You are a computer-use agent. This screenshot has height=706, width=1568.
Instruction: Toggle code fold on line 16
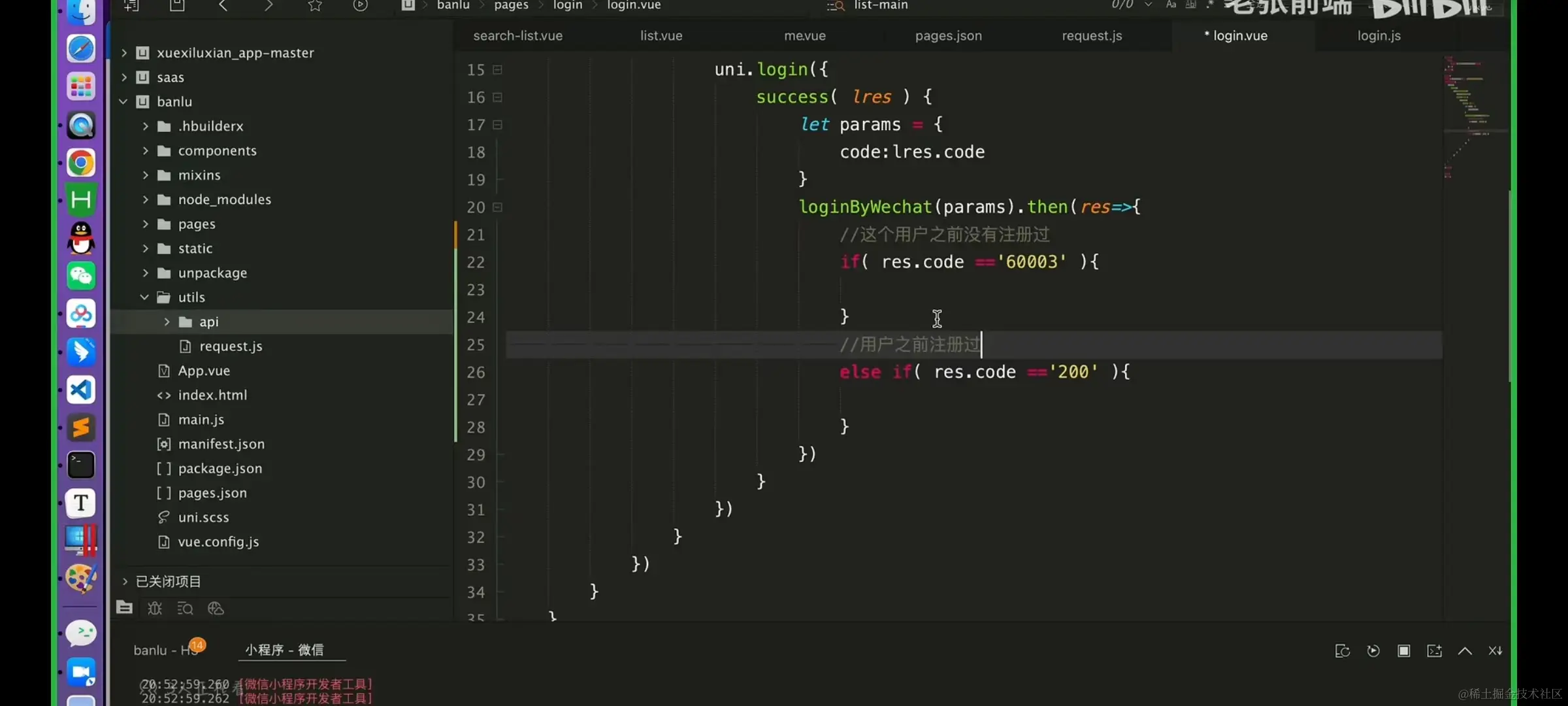(x=497, y=97)
